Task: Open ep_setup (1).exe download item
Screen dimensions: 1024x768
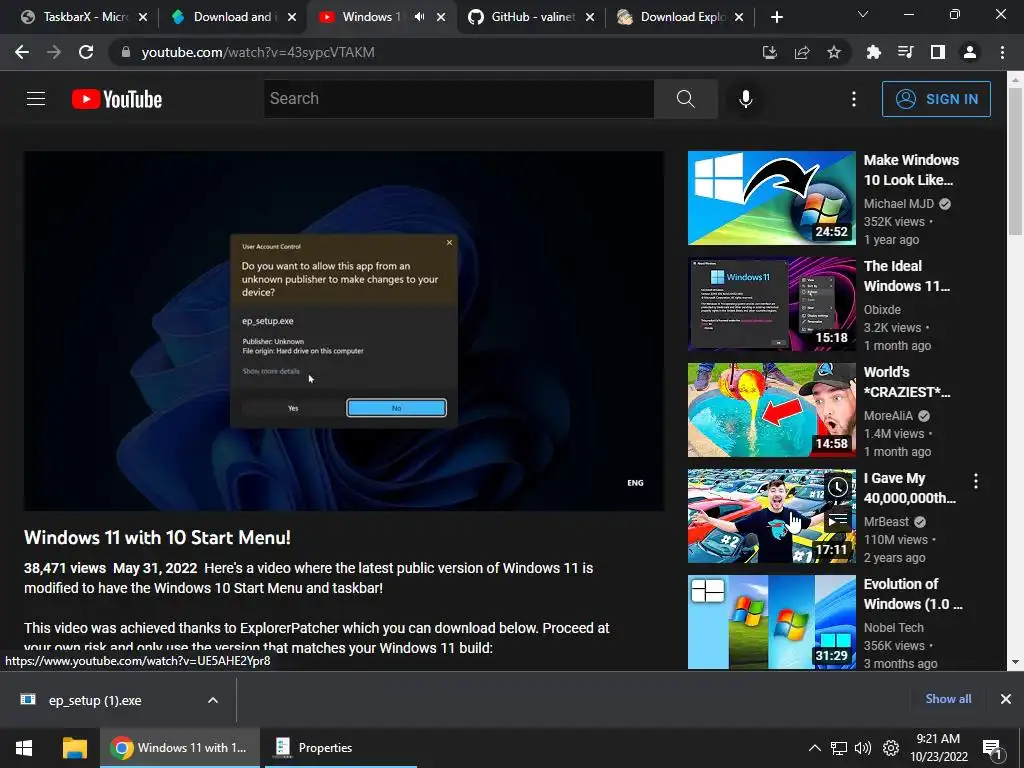Action: [x=95, y=700]
